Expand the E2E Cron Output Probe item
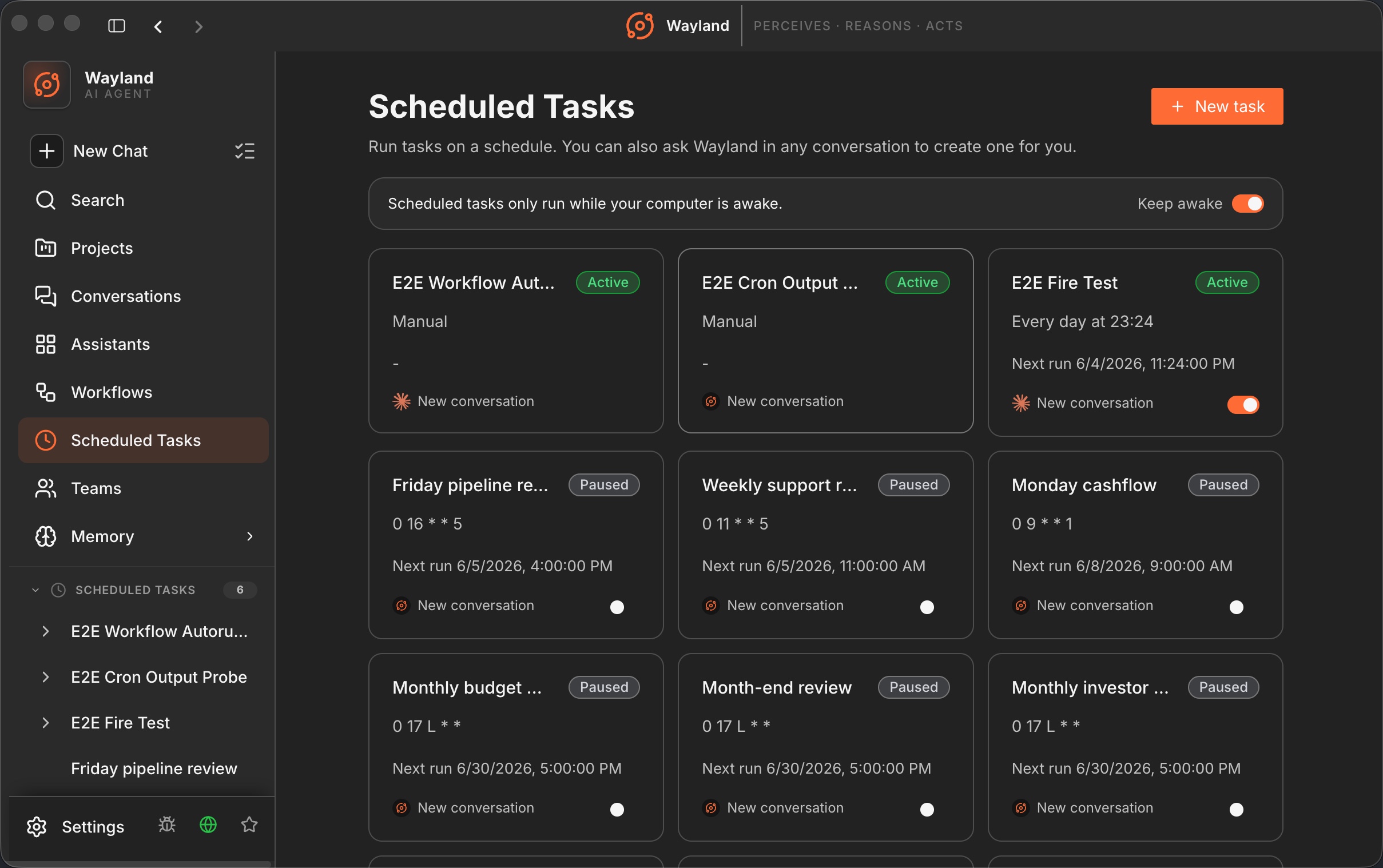 [x=45, y=678]
